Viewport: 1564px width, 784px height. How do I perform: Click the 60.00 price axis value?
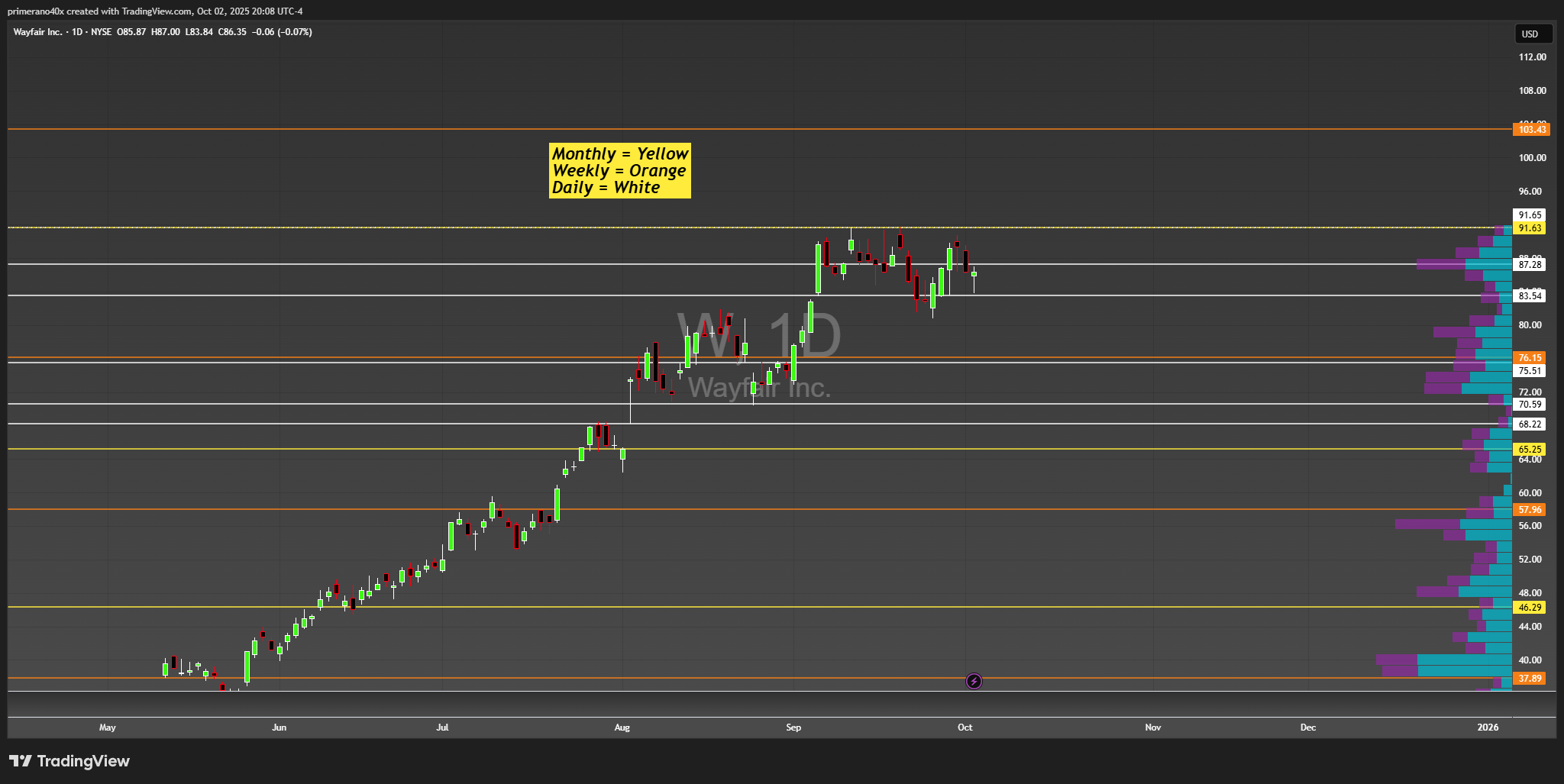1530,493
